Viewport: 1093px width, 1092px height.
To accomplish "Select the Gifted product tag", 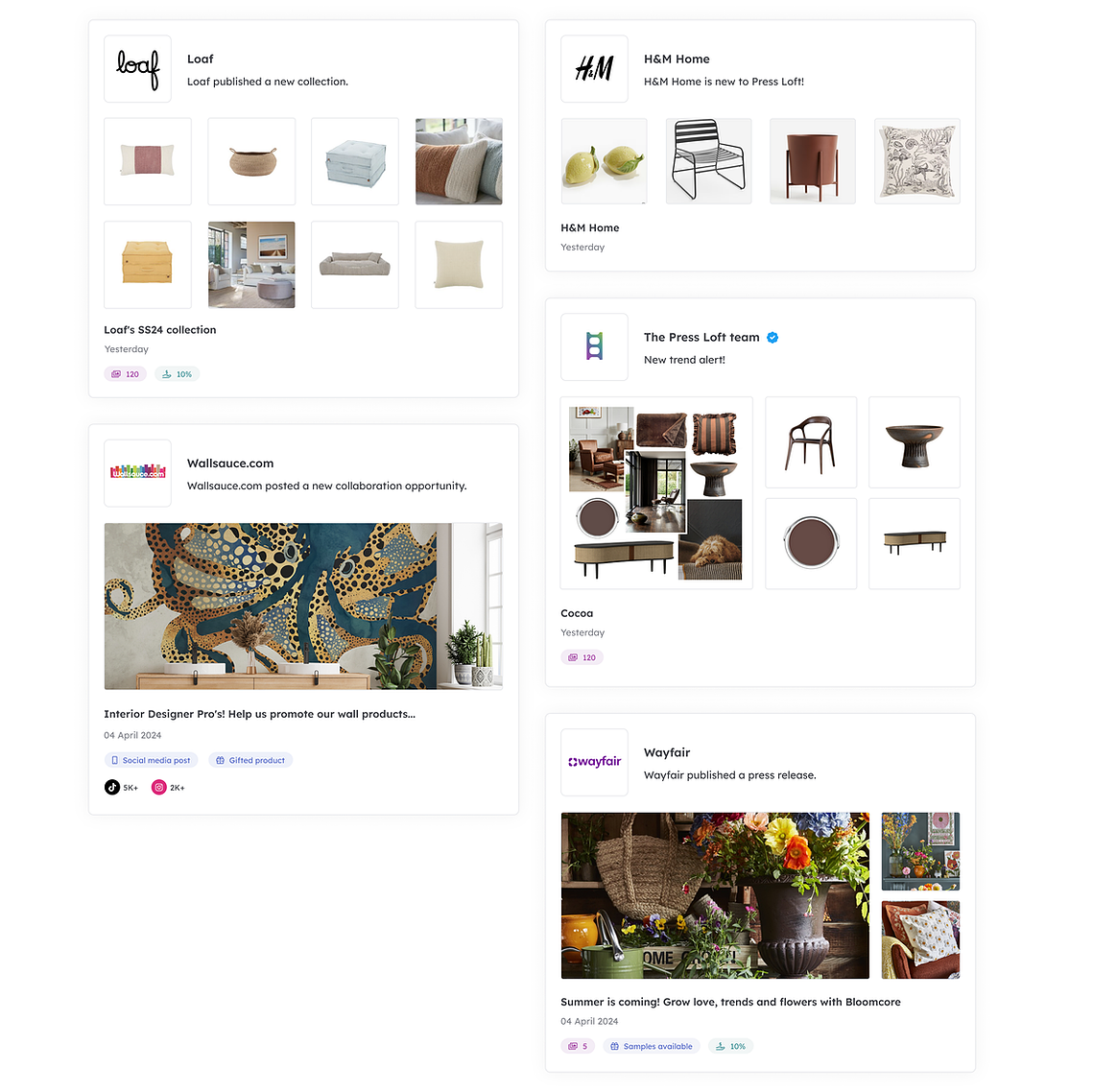I will click(x=250, y=760).
